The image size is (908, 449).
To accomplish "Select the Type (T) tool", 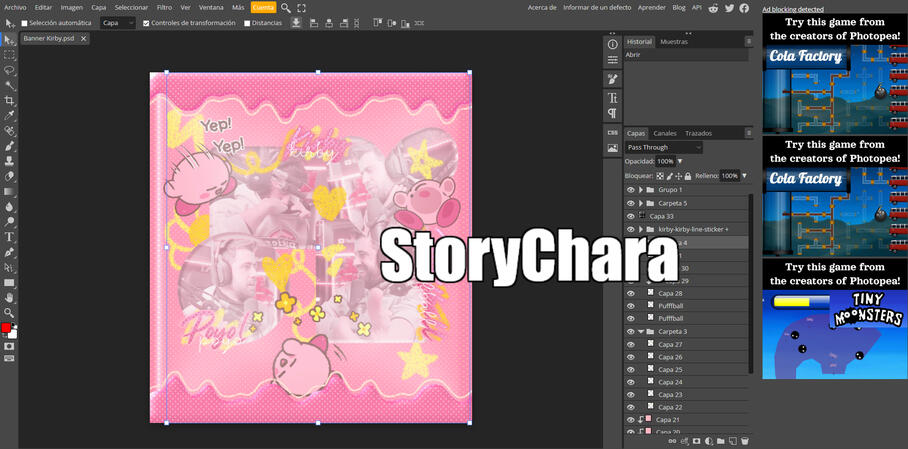I will 10,237.
